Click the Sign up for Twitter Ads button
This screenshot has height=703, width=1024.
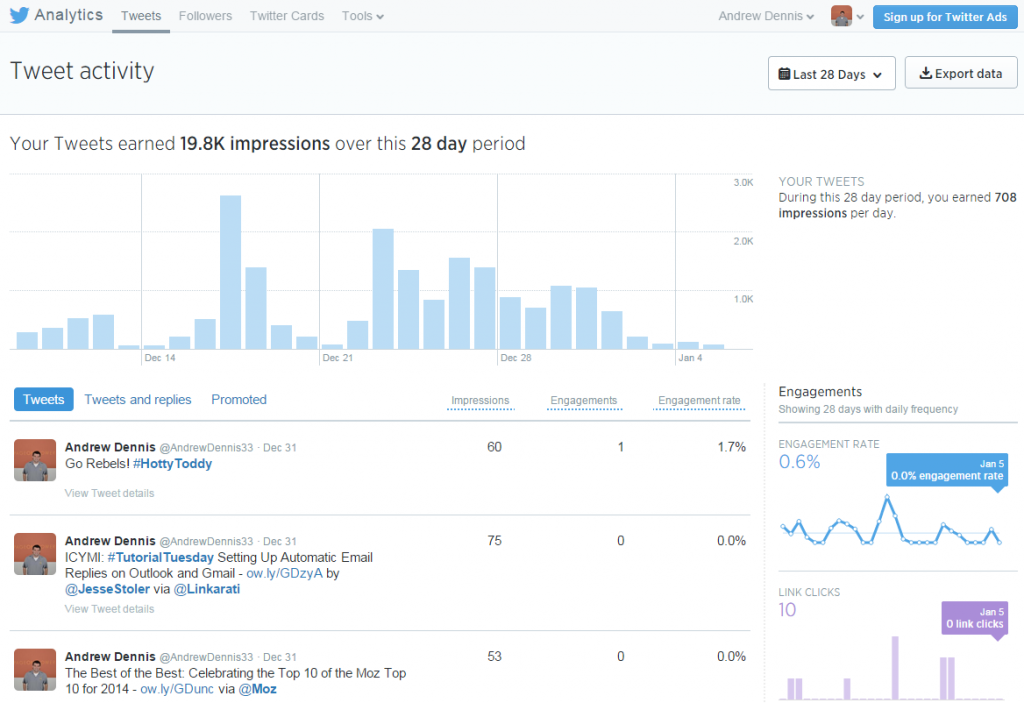[x=944, y=16]
